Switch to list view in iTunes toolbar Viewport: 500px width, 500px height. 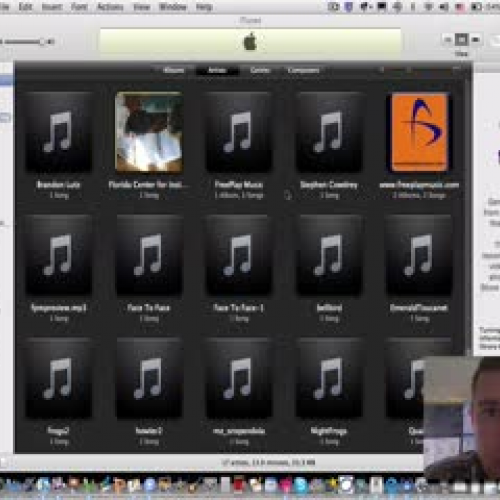coord(448,40)
